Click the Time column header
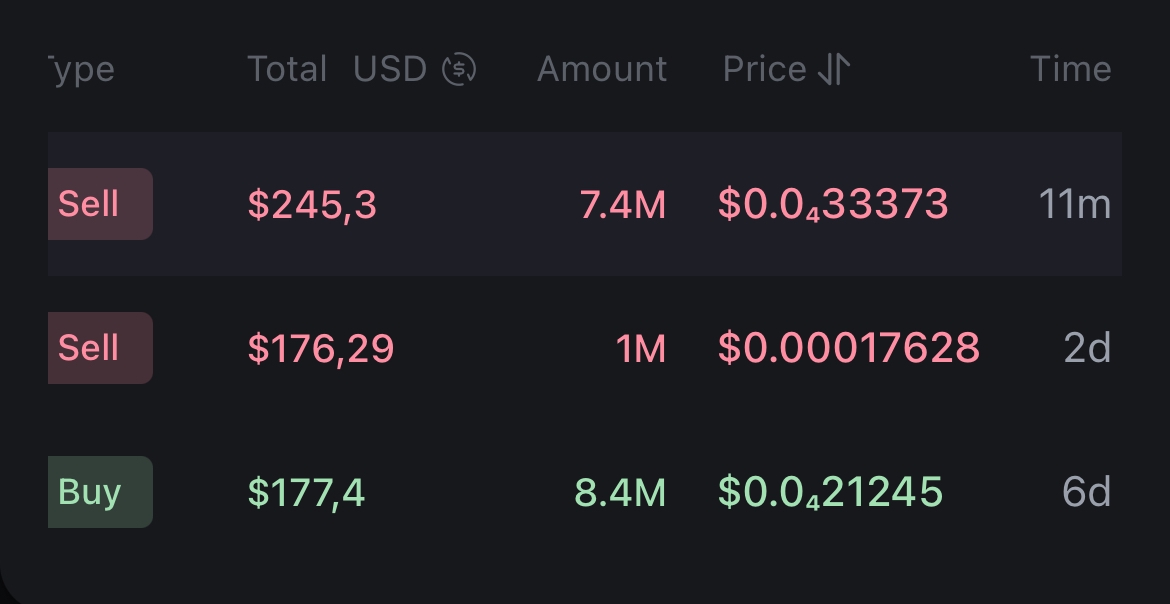 (1070, 69)
